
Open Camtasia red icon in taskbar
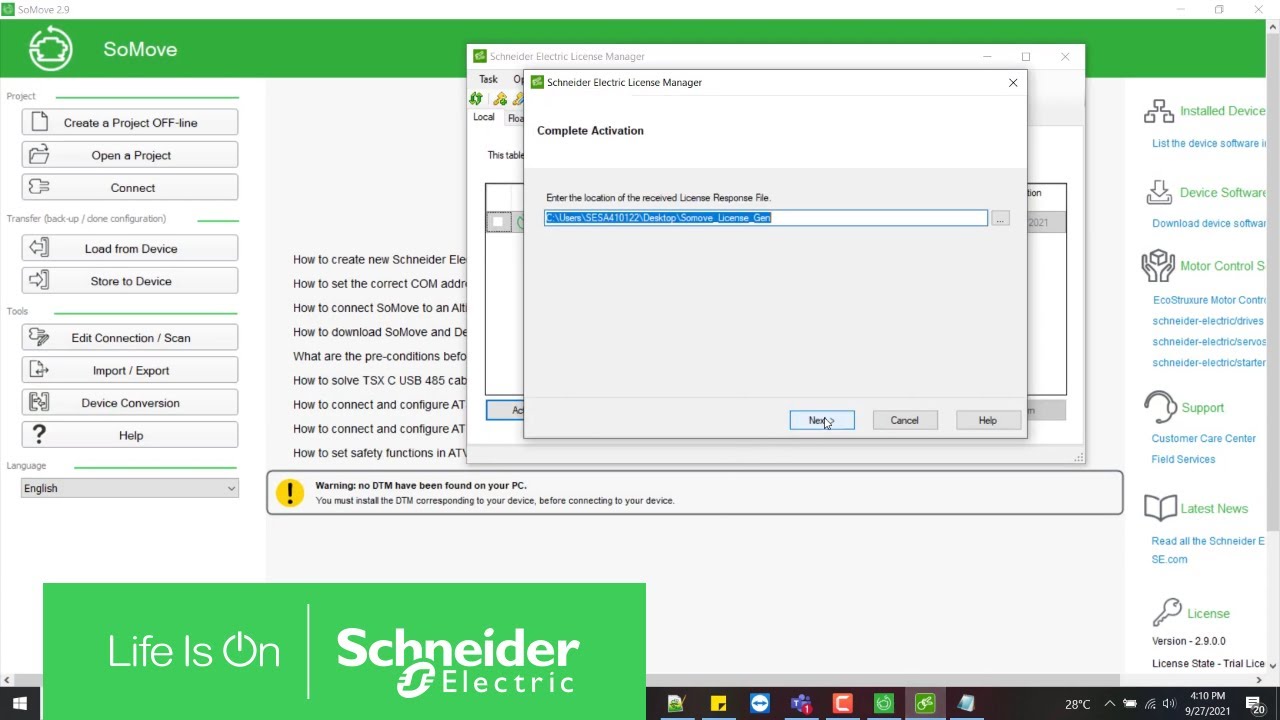(842, 704)
